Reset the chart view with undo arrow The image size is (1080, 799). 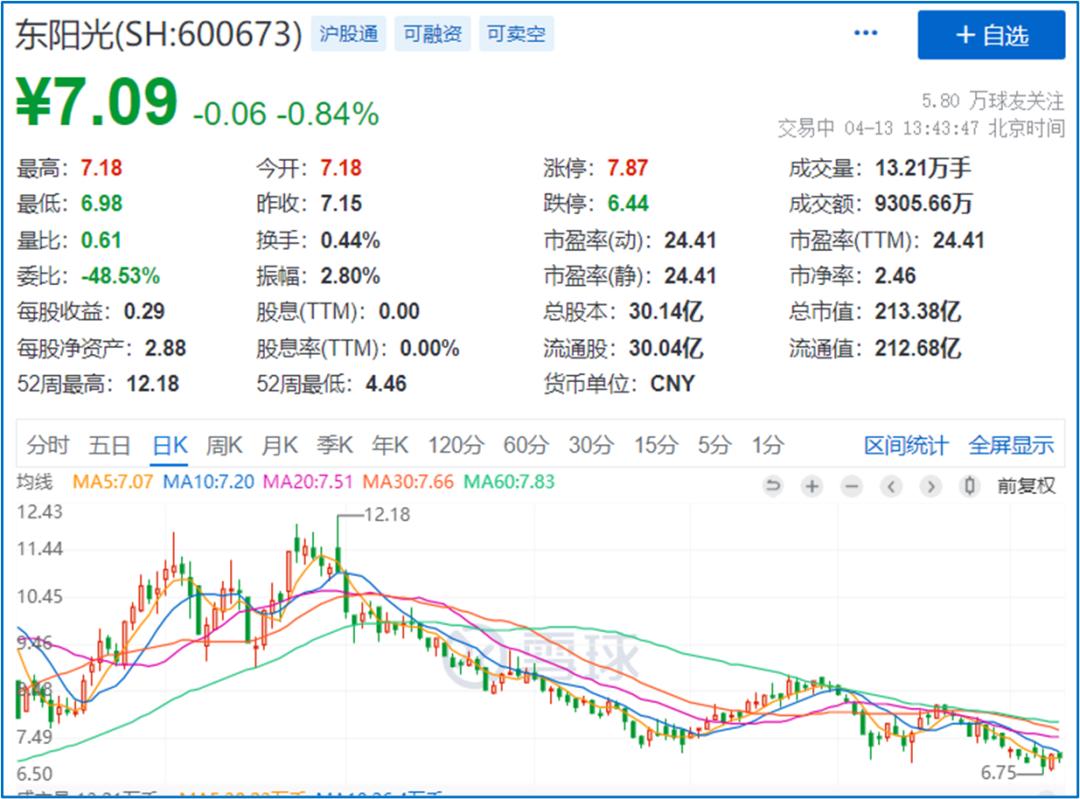tap(773, 486)
